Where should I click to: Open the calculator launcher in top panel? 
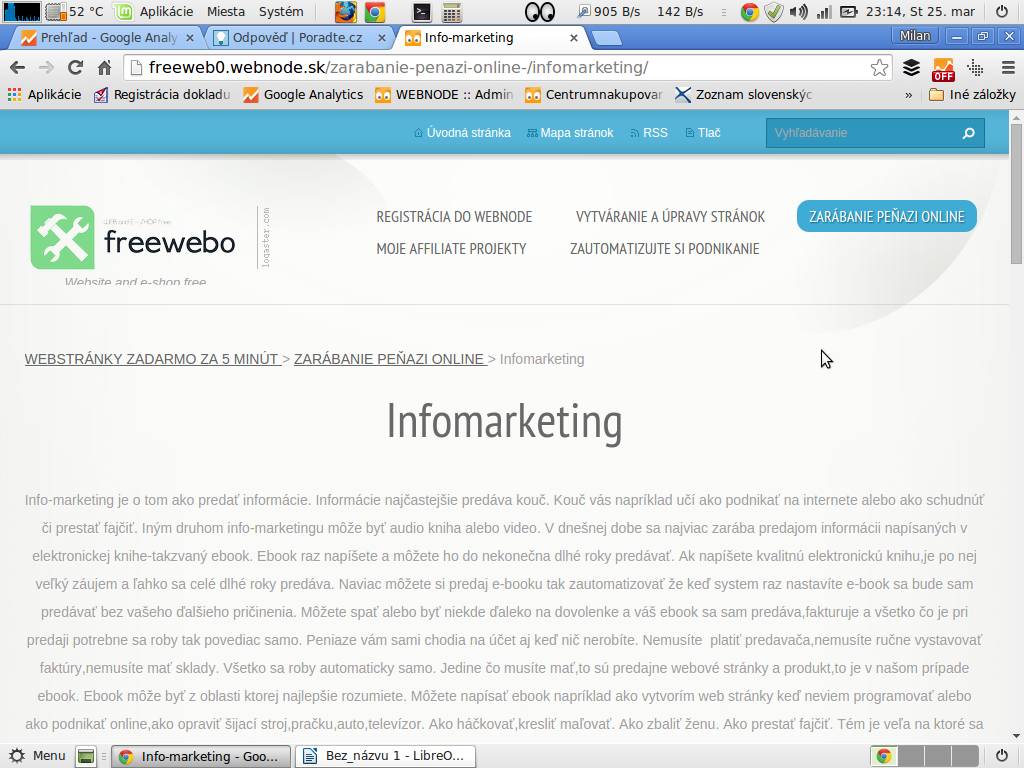(x=452, y=12)
